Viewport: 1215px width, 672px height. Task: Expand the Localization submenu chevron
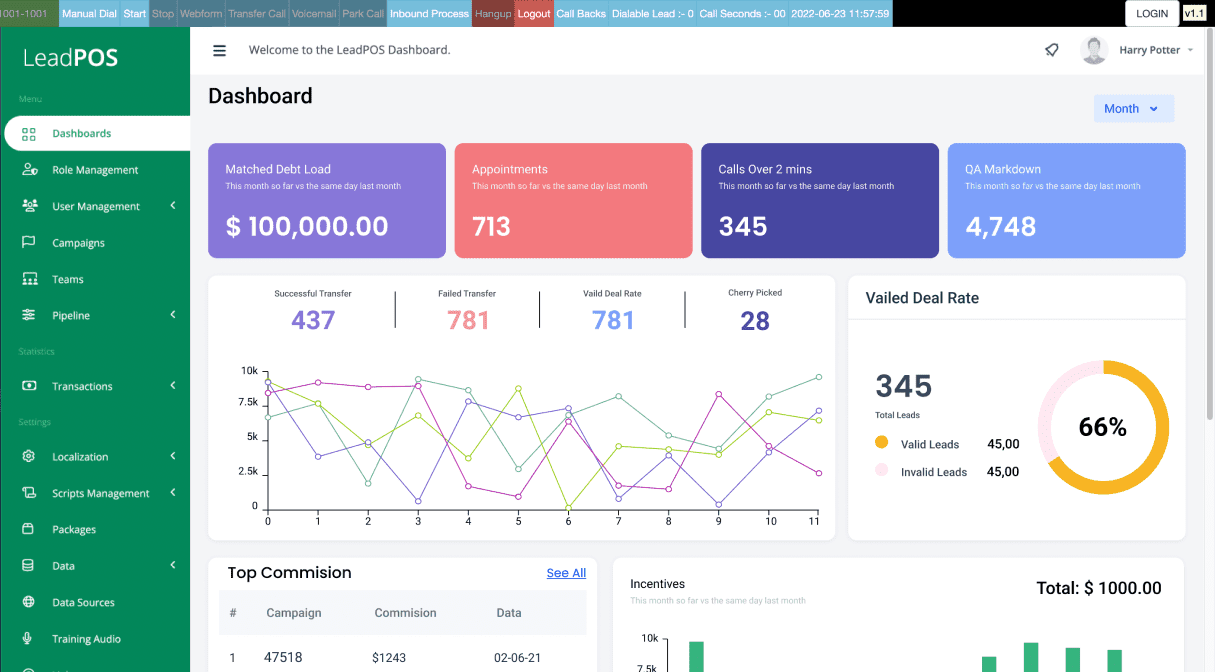click(173, 457)
